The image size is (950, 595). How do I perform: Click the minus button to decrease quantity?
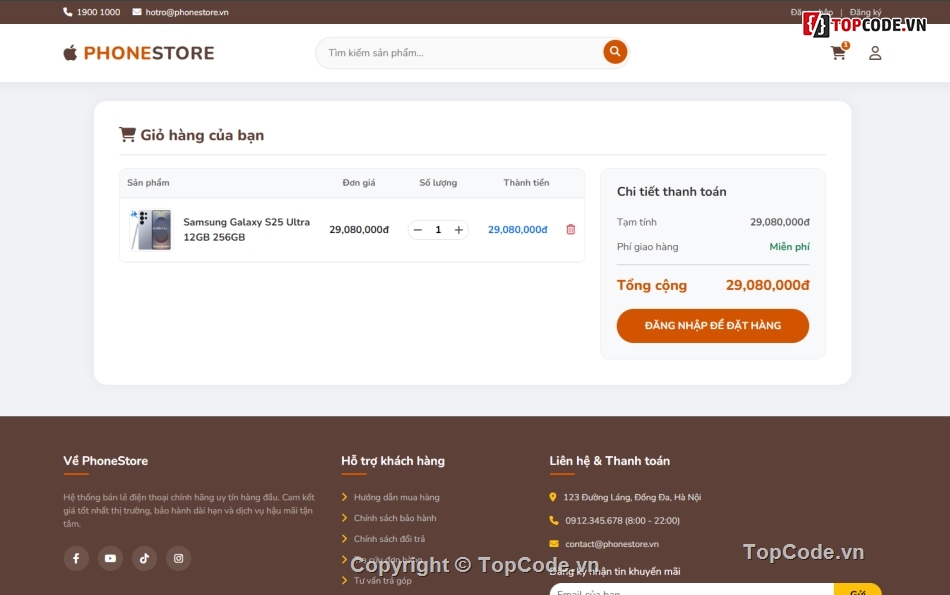pos(417,229)
